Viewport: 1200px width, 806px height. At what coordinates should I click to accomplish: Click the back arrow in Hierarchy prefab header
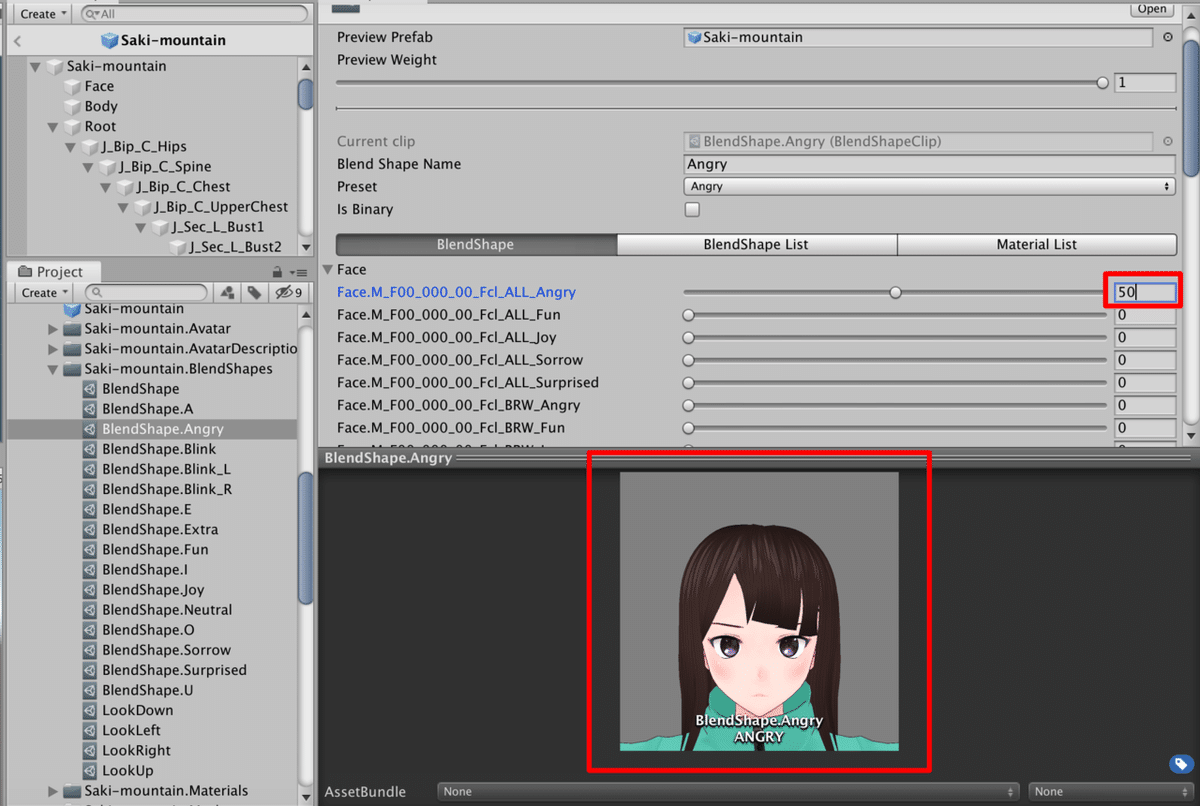pos(19,41)
